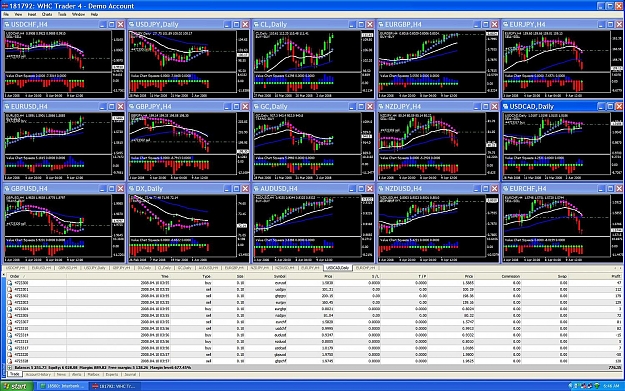Click inside the CL,Daily price chart
Image resolution: width=625 pixels, height=391 pixels.
tap(307, 51)
